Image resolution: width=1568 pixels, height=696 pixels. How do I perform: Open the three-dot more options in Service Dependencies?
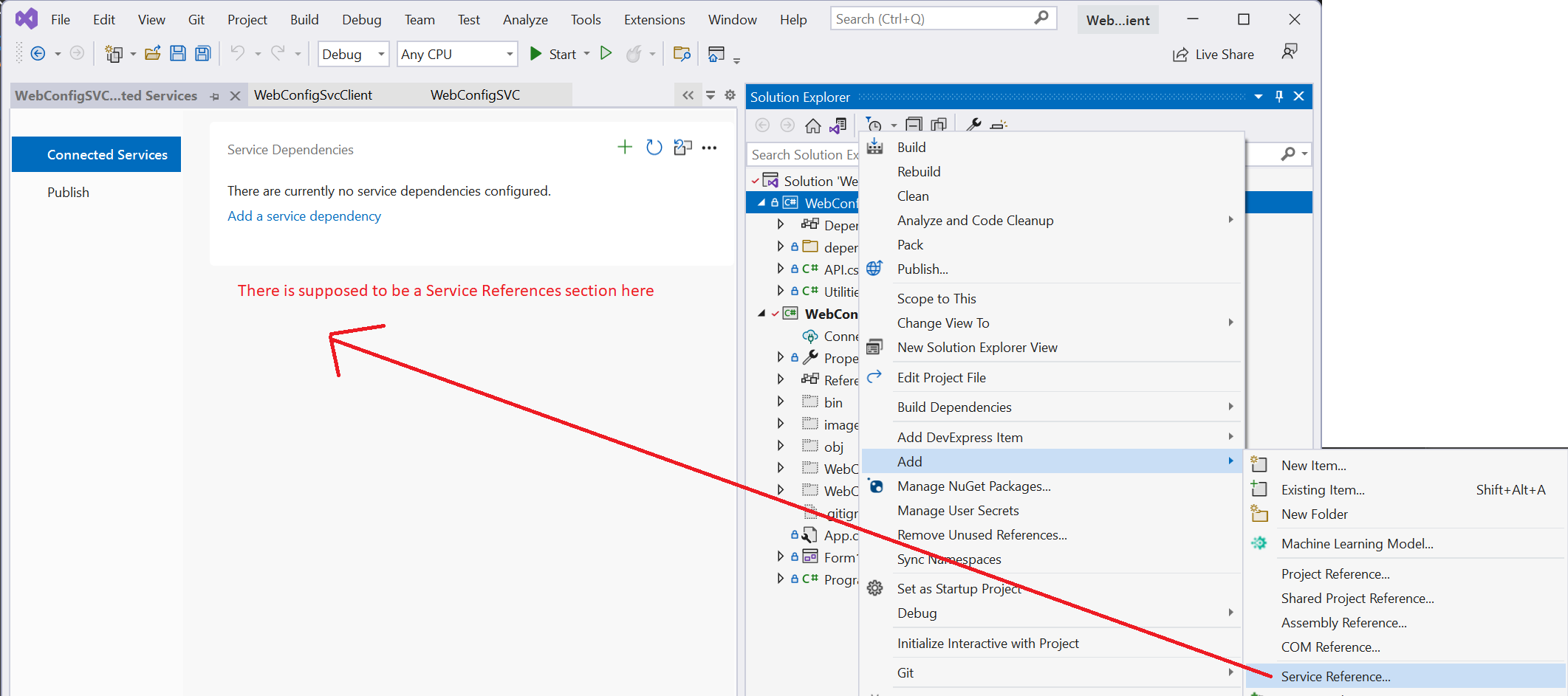[709, 148]
